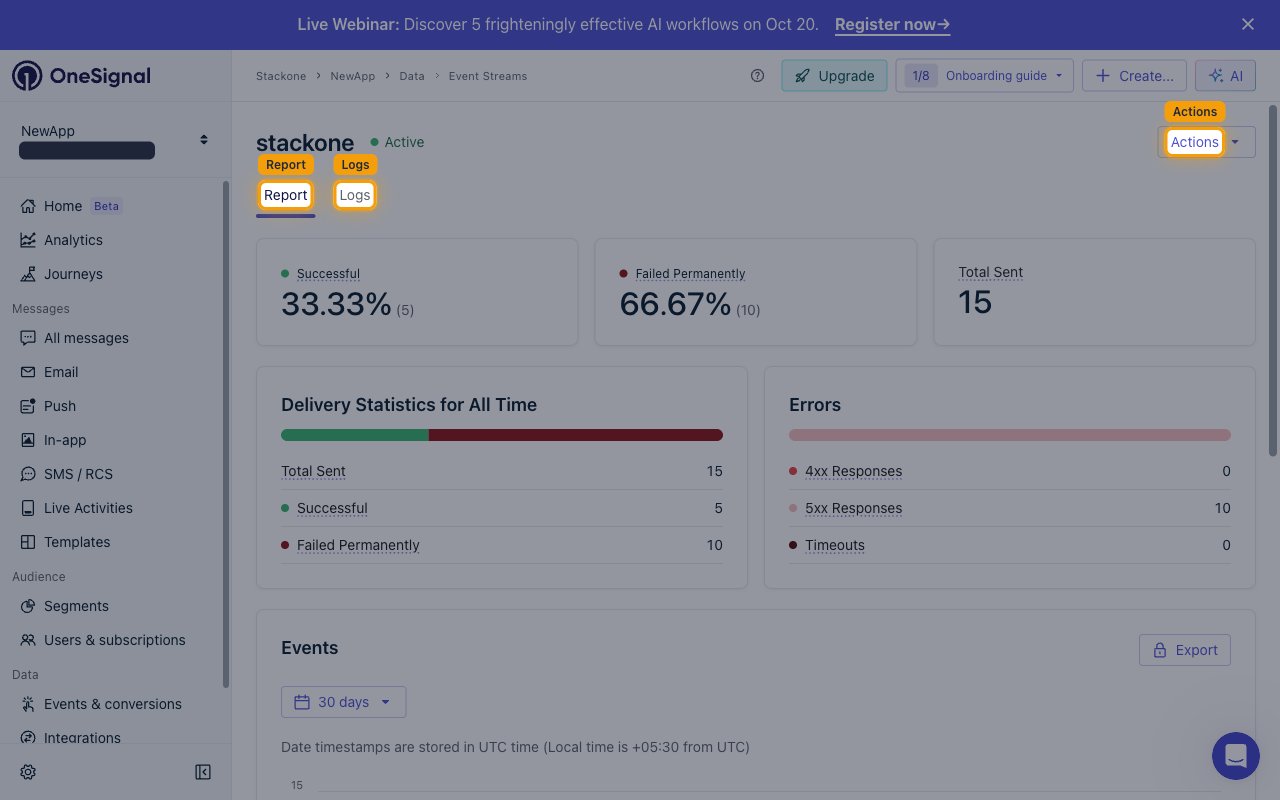Click the NewApp breadcrumb
This screenshot has height=800, width=1280.
coord(353,76)
